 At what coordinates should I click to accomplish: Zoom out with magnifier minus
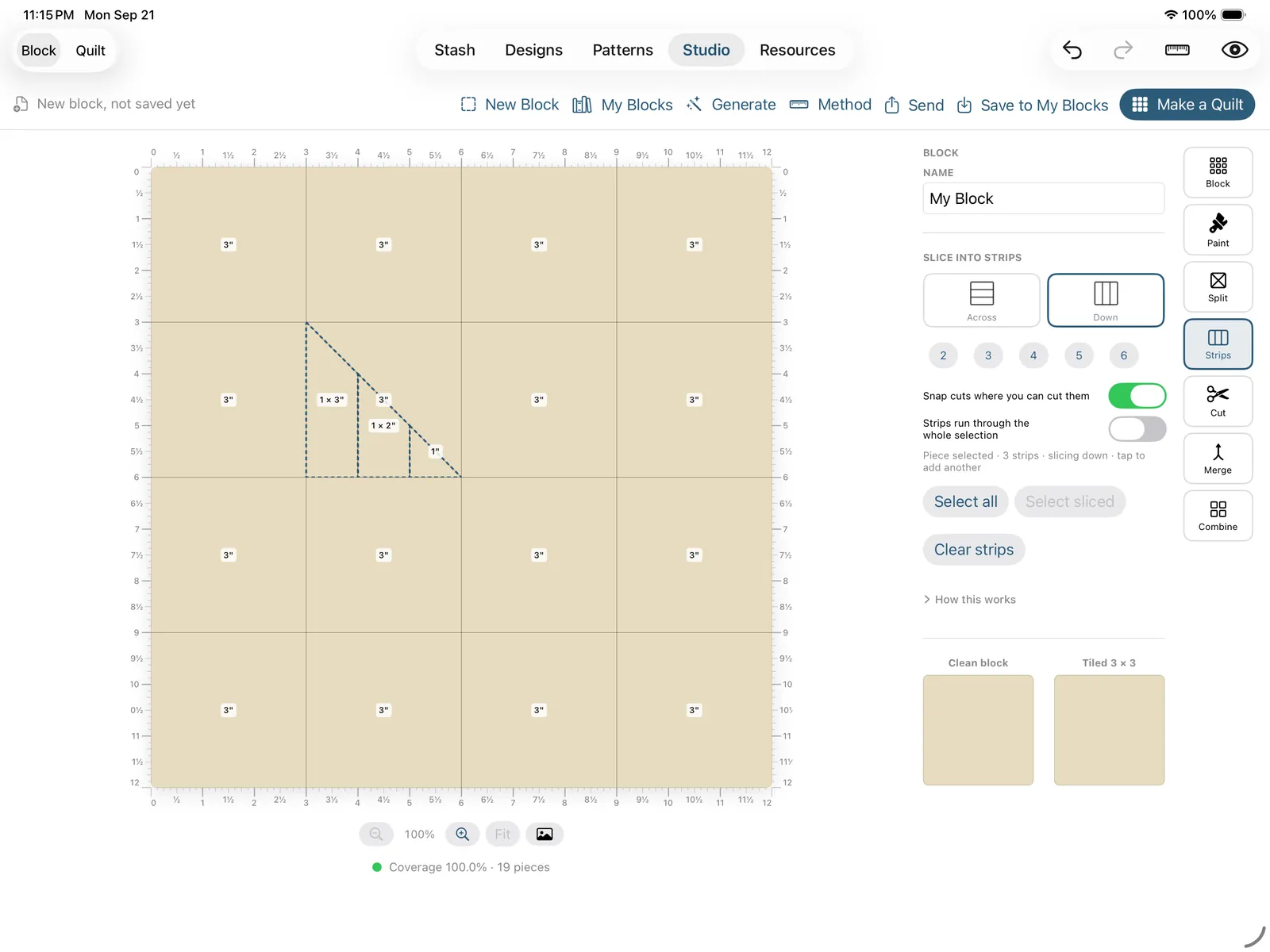pos(376,834)
